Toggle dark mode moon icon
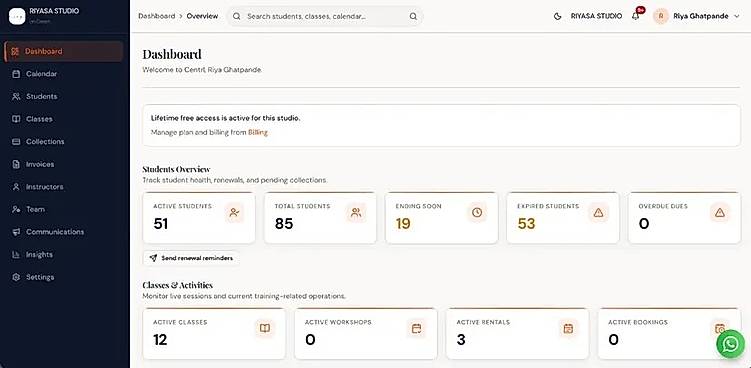 pyautogui.click(x=557, y=16)
